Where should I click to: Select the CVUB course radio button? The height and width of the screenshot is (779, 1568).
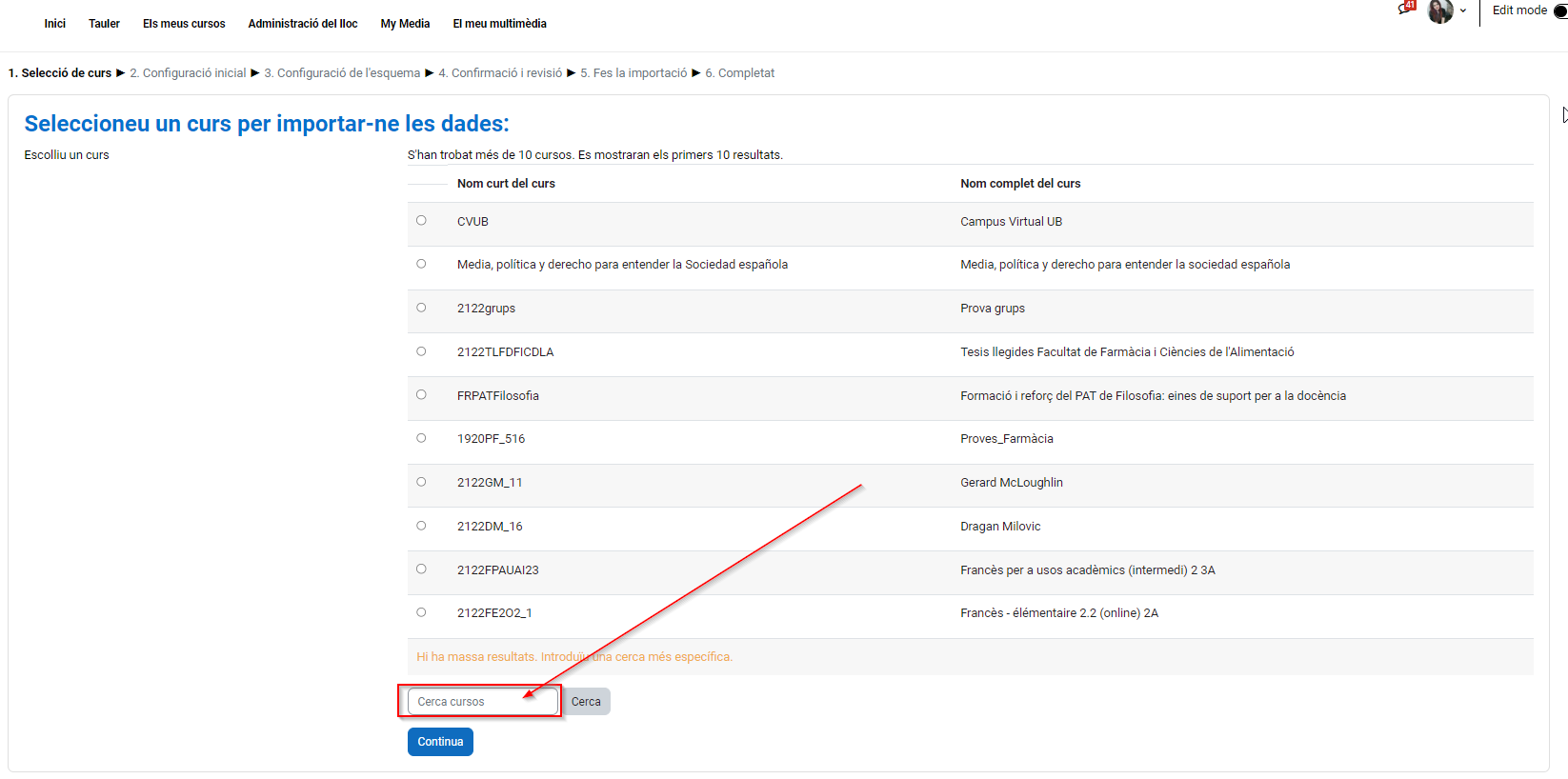tap(421, 221)
